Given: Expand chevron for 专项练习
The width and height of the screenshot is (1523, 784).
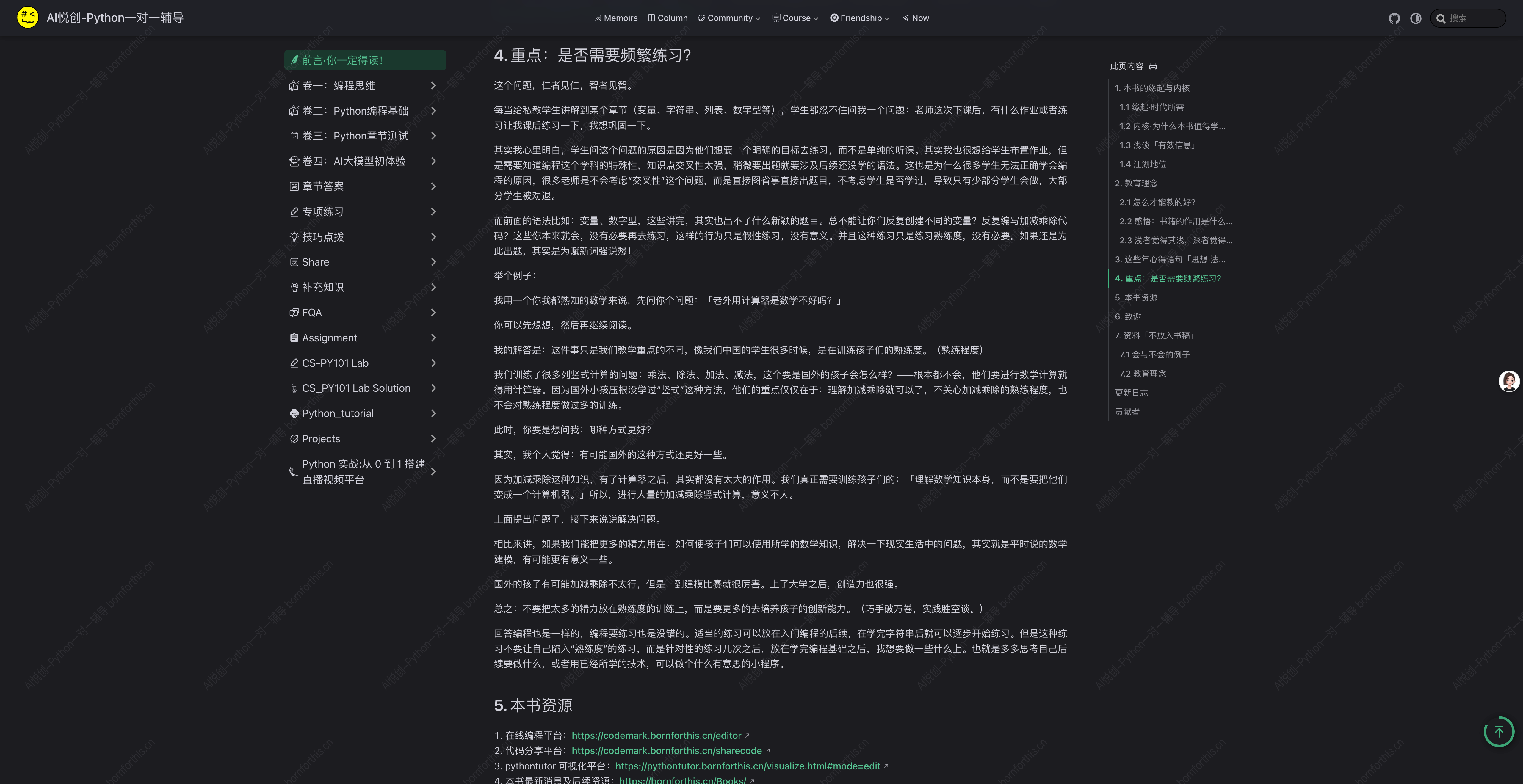Looking at the screenshot, I should [x=433, y=212].
